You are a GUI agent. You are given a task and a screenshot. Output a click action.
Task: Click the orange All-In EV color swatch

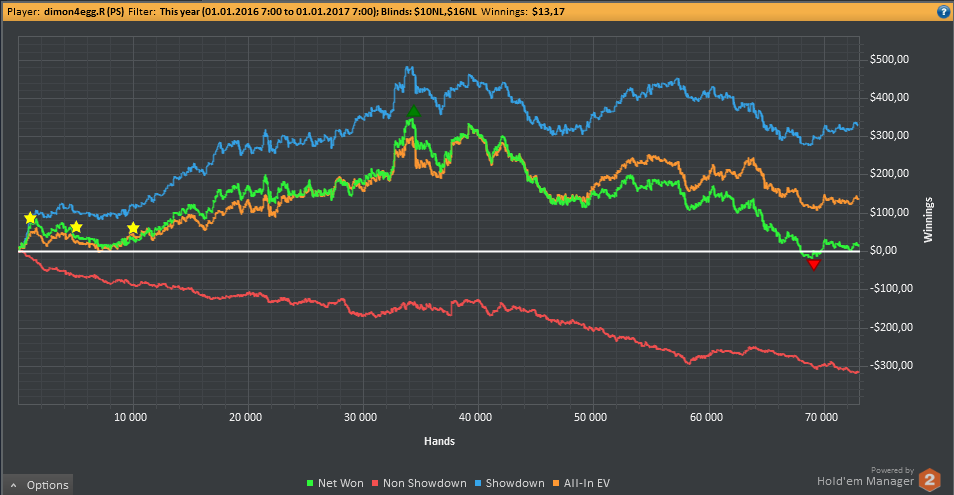556,483
